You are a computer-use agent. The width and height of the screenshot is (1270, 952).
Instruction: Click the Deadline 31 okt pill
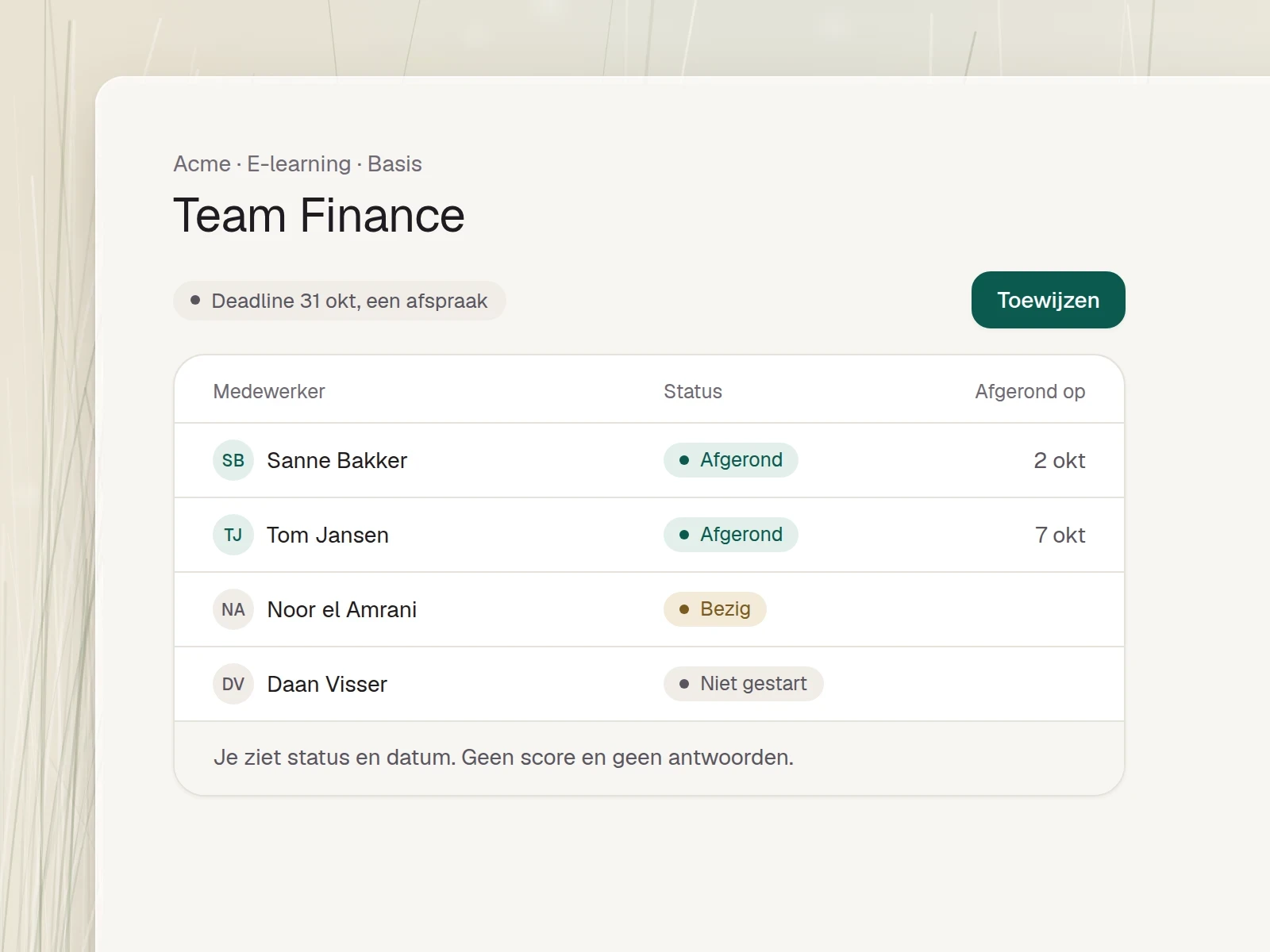(340, 301)
